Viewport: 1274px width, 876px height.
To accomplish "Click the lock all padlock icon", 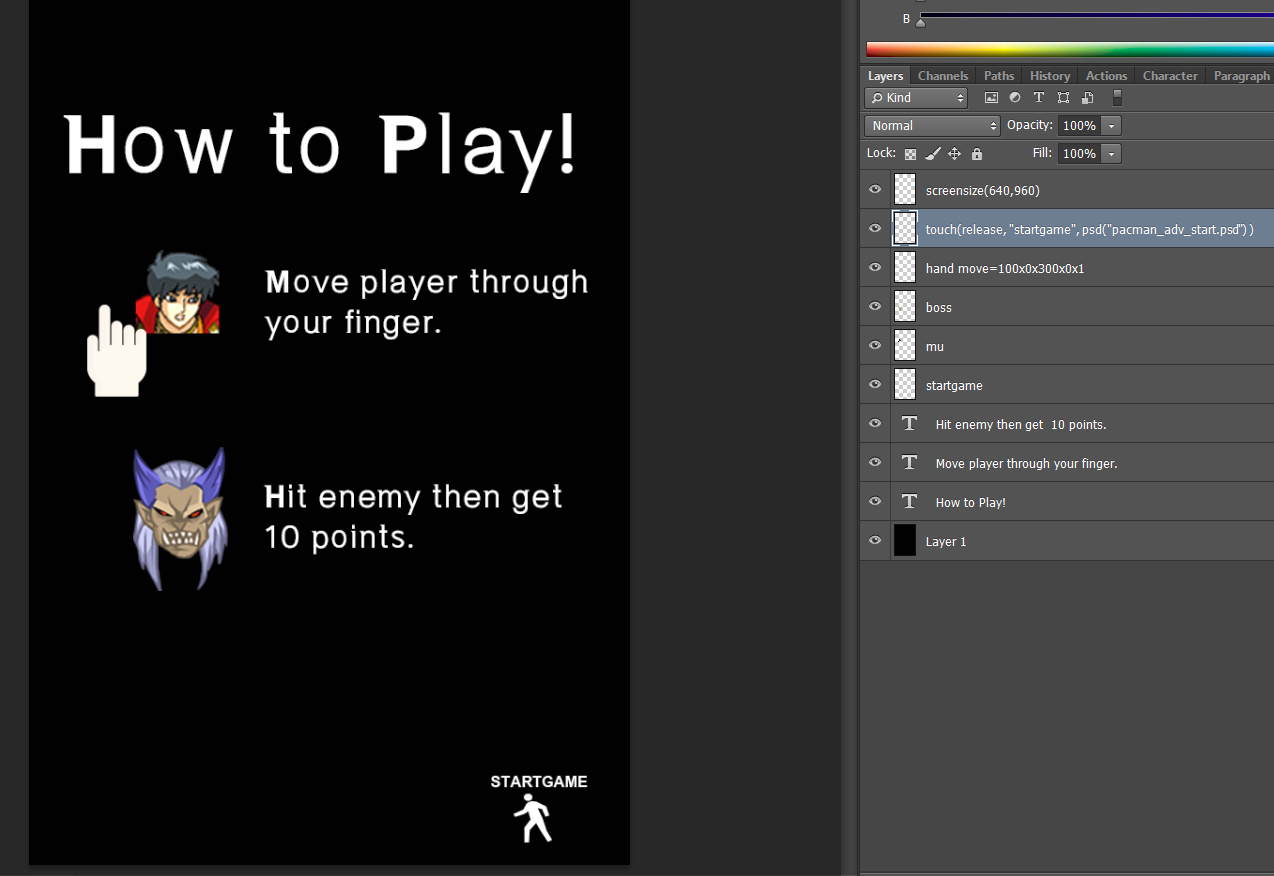I will point(977,154).
